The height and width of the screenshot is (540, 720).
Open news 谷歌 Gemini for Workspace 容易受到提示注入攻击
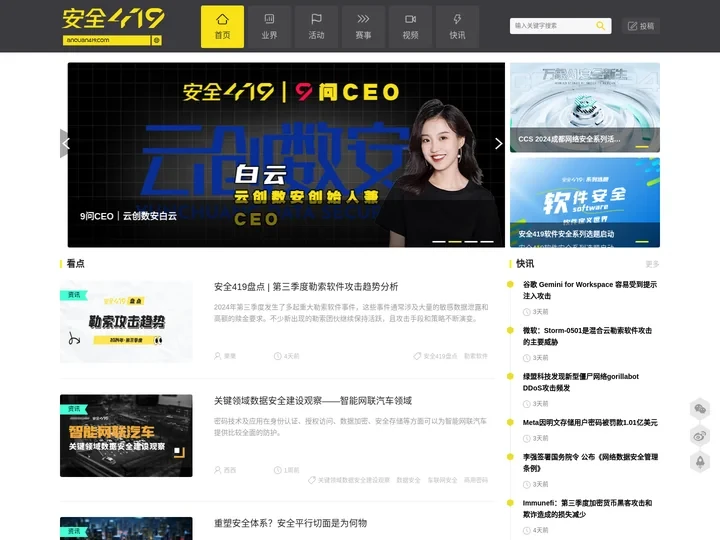(x=590, y=290)
